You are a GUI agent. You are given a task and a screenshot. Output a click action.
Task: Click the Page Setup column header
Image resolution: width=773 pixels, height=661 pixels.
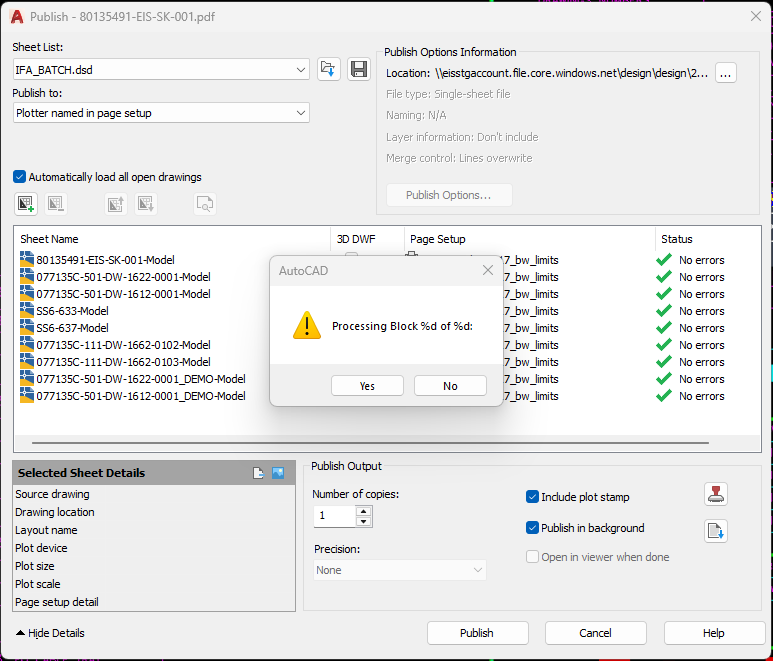pos(438,239)
